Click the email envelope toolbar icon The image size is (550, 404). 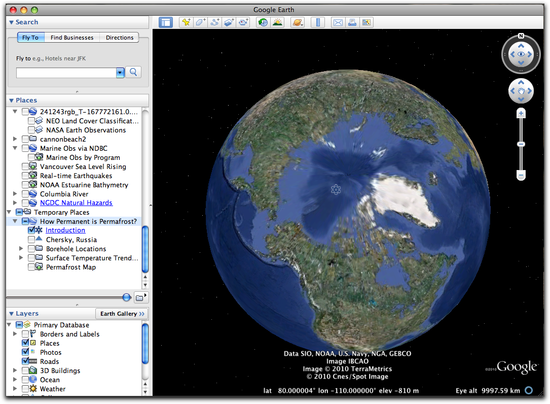click(338, 23)
